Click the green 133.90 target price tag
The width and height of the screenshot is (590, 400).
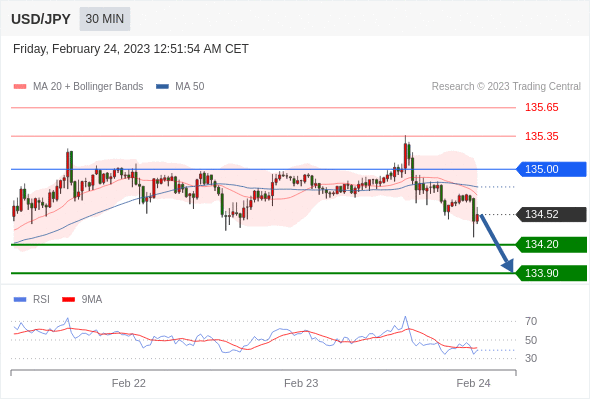point(551,273)
